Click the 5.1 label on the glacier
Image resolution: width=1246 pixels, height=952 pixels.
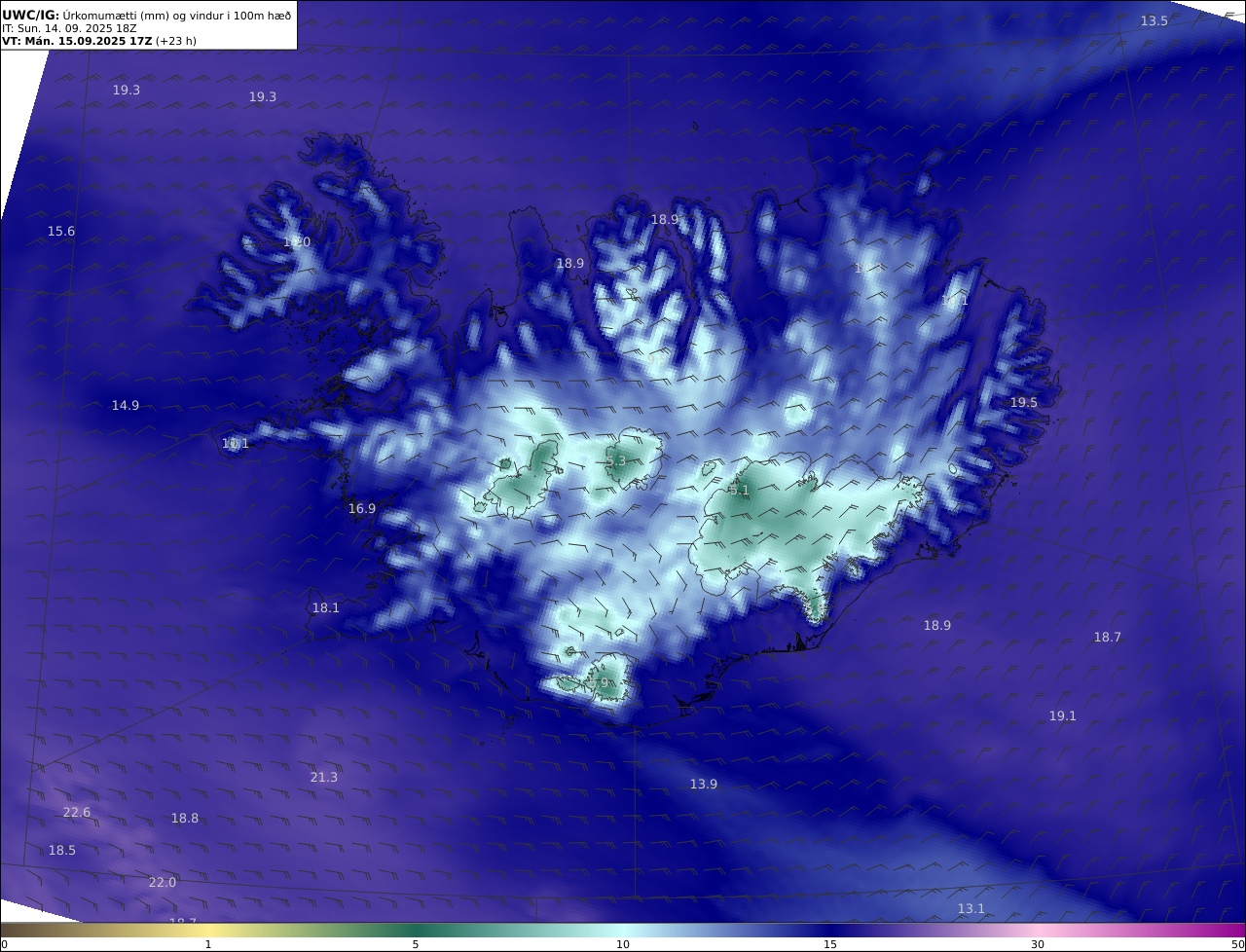point(740,491)
